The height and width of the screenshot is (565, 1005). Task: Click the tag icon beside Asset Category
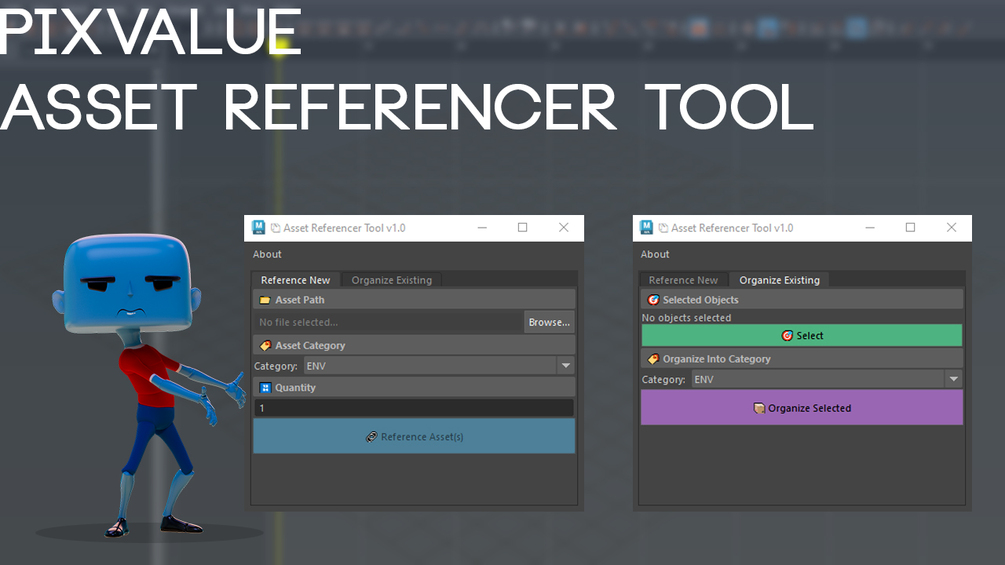pyautogui.click(x=265, y=345)
